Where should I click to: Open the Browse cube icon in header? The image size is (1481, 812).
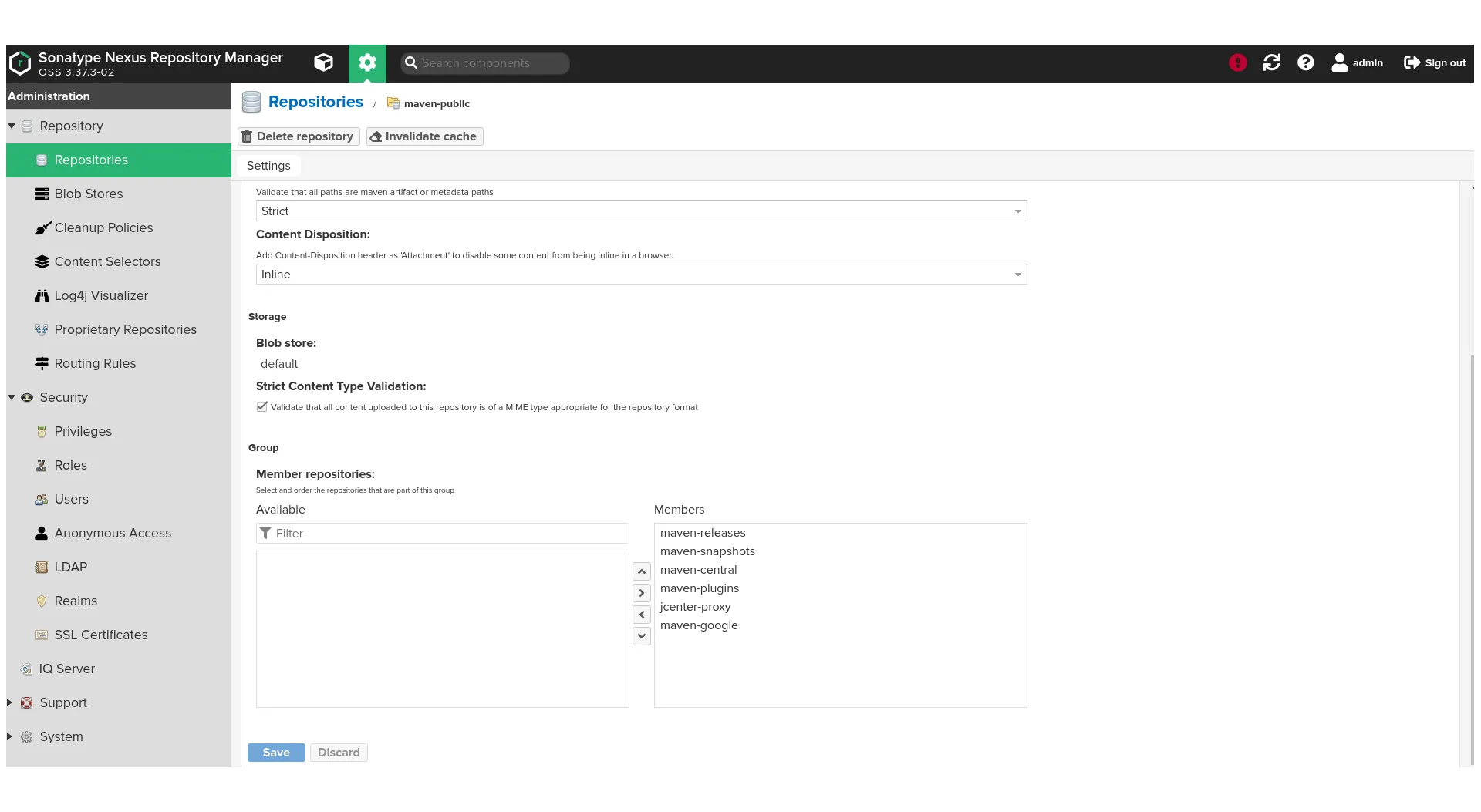(x=324, y=63)
